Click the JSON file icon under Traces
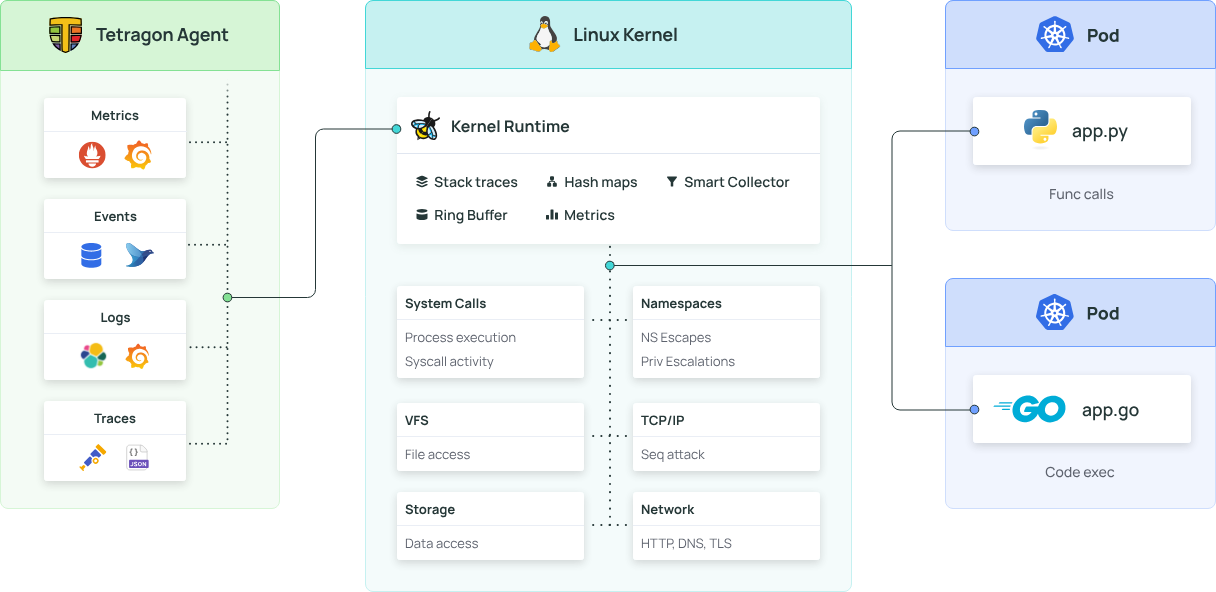Viewport: 1216px width, 592px height. click(x=138, y=458)
